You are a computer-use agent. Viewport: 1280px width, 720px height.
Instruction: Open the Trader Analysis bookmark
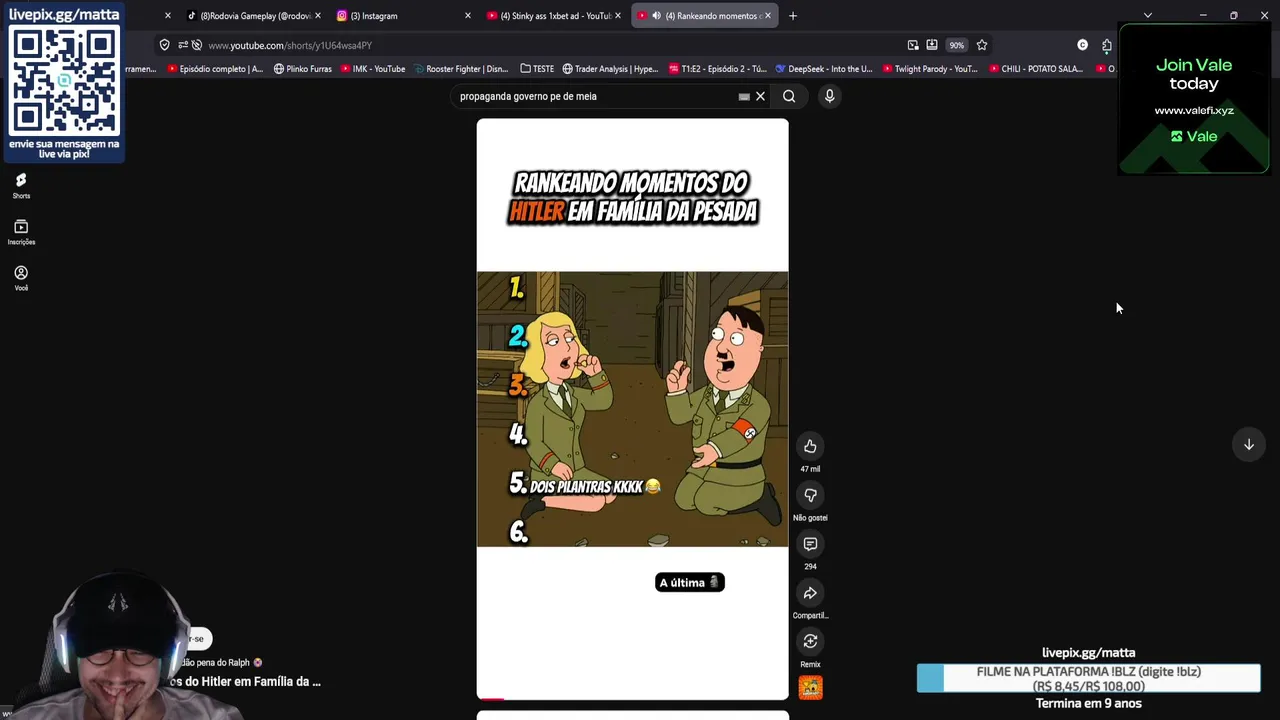[610, 69]
